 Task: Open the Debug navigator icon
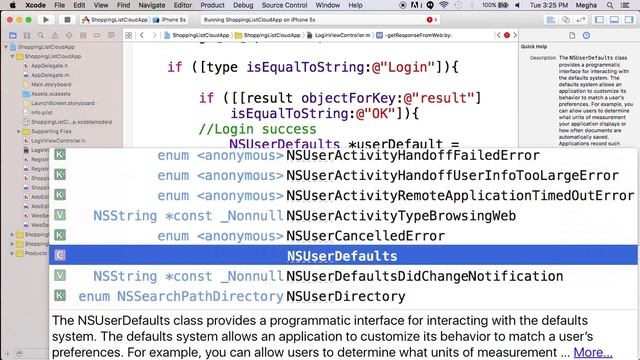pos(83,36)
